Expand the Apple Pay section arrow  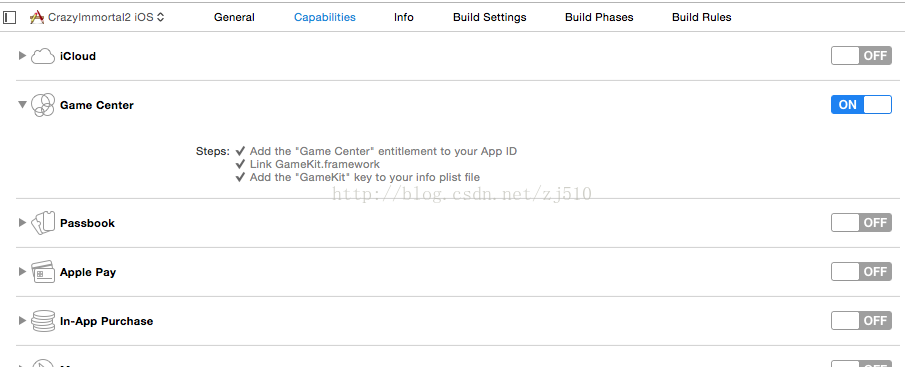click(23, 272)
